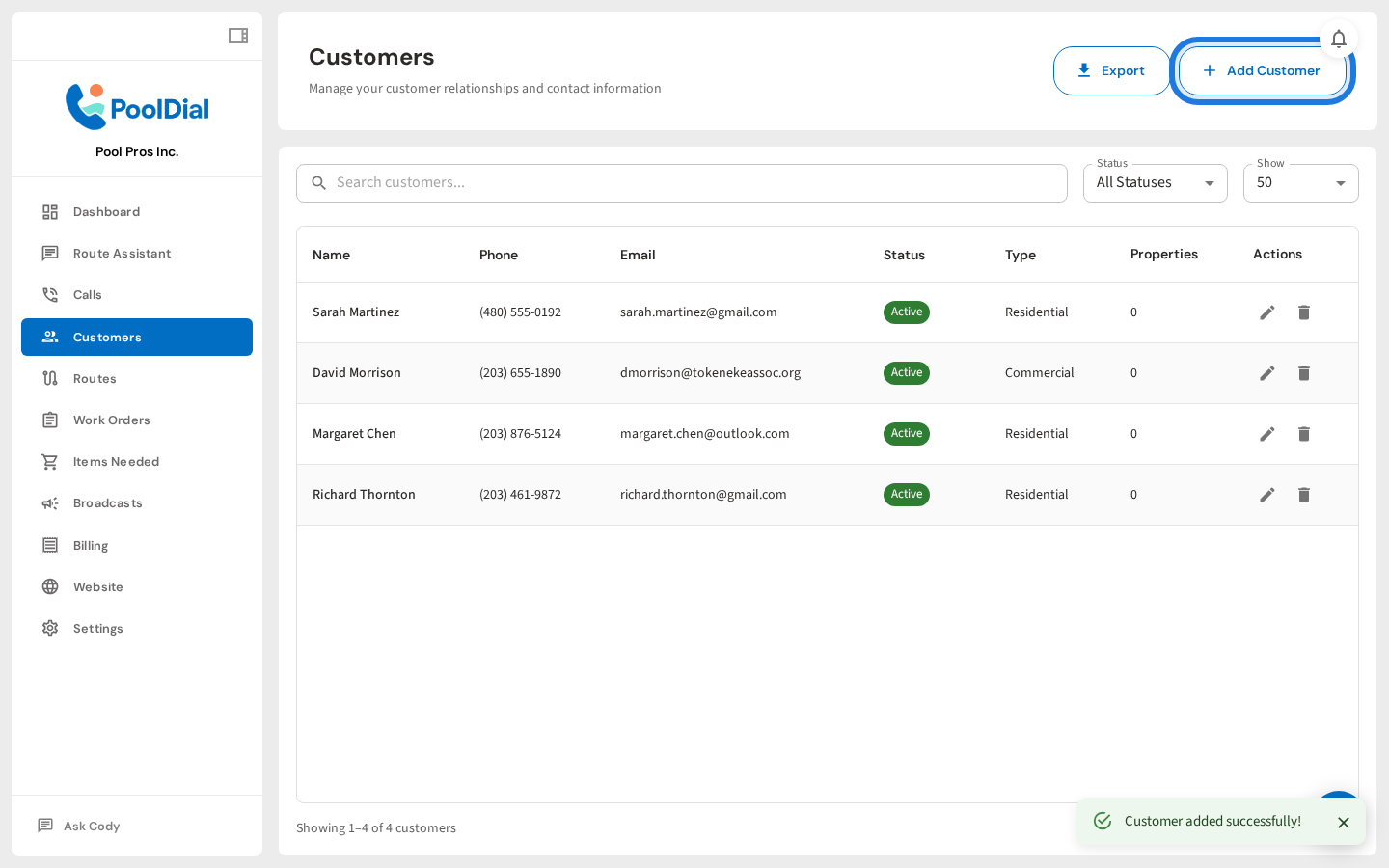Edit Sarah Martinez's customer record
The height and width of the screenshot is (868, 1389).
tap(1266, 312)
